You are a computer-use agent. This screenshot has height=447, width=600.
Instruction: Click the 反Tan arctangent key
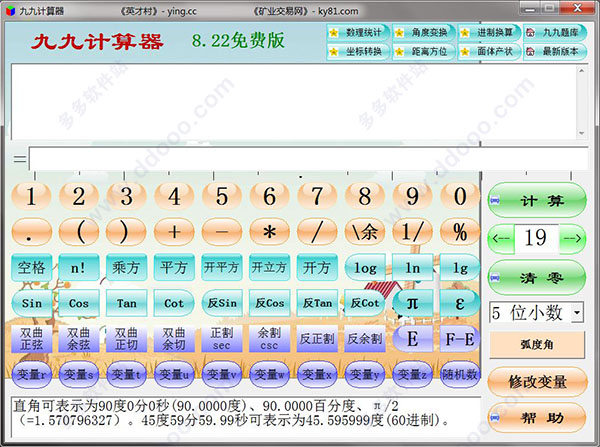(317, 303)
